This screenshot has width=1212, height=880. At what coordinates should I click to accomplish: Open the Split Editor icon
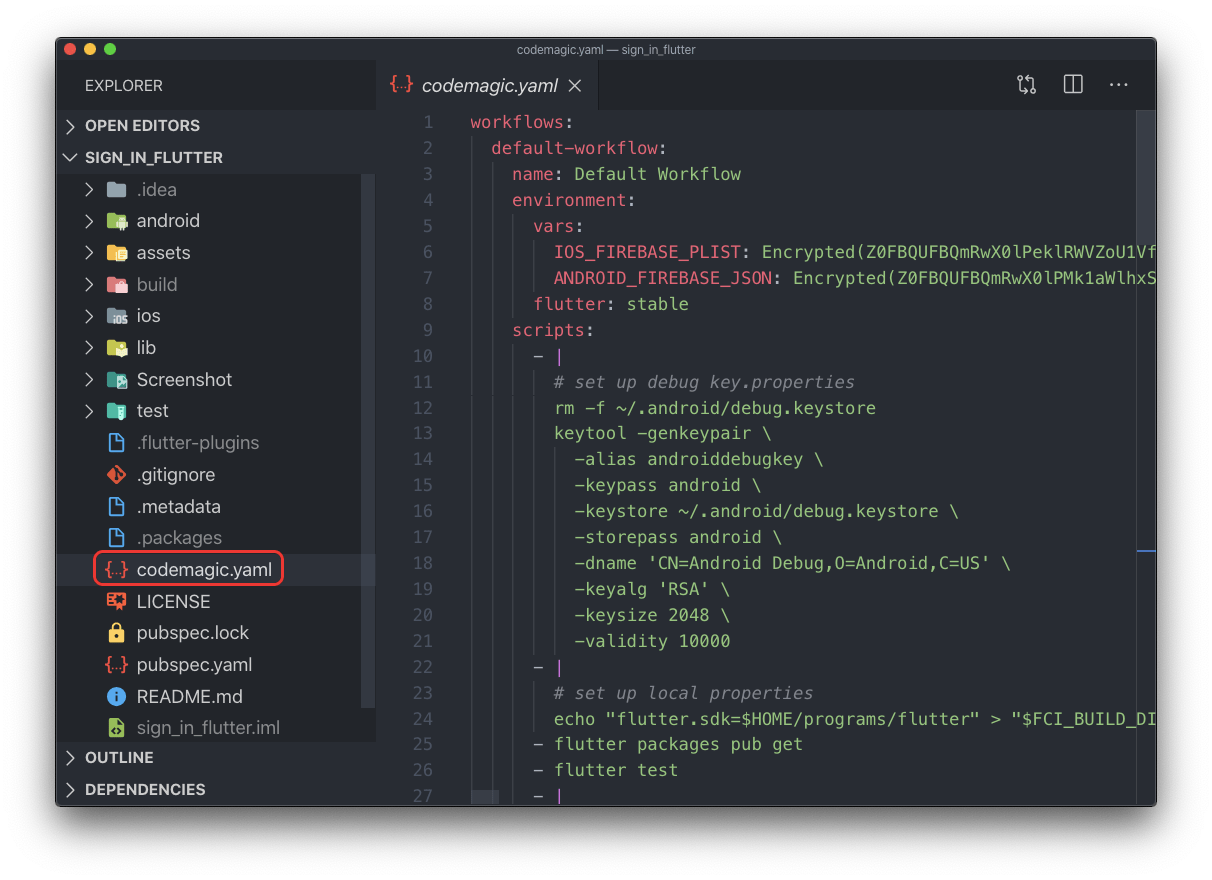1072,84
